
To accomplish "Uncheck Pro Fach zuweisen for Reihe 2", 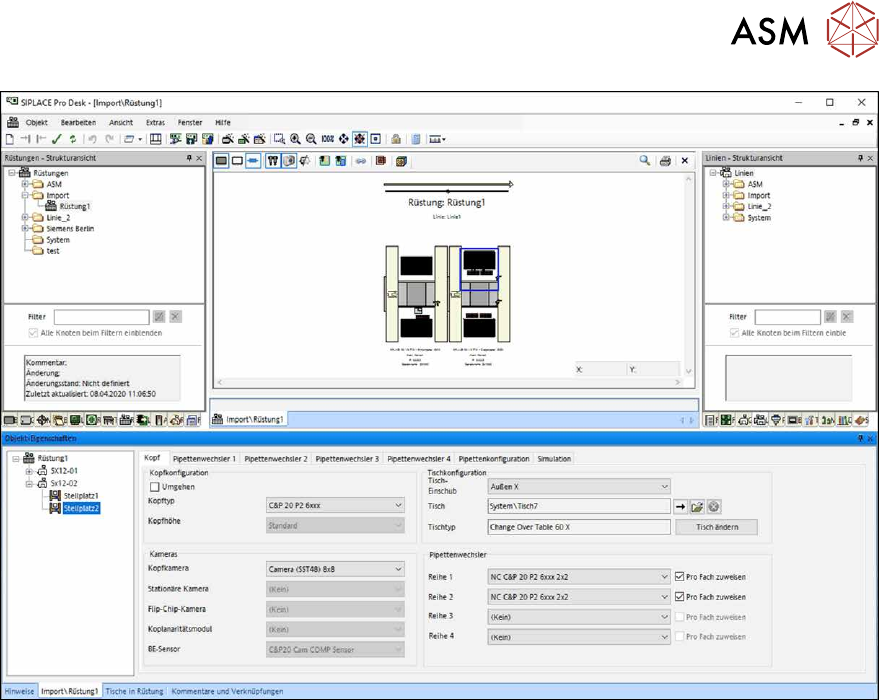I will pos(681,596).
